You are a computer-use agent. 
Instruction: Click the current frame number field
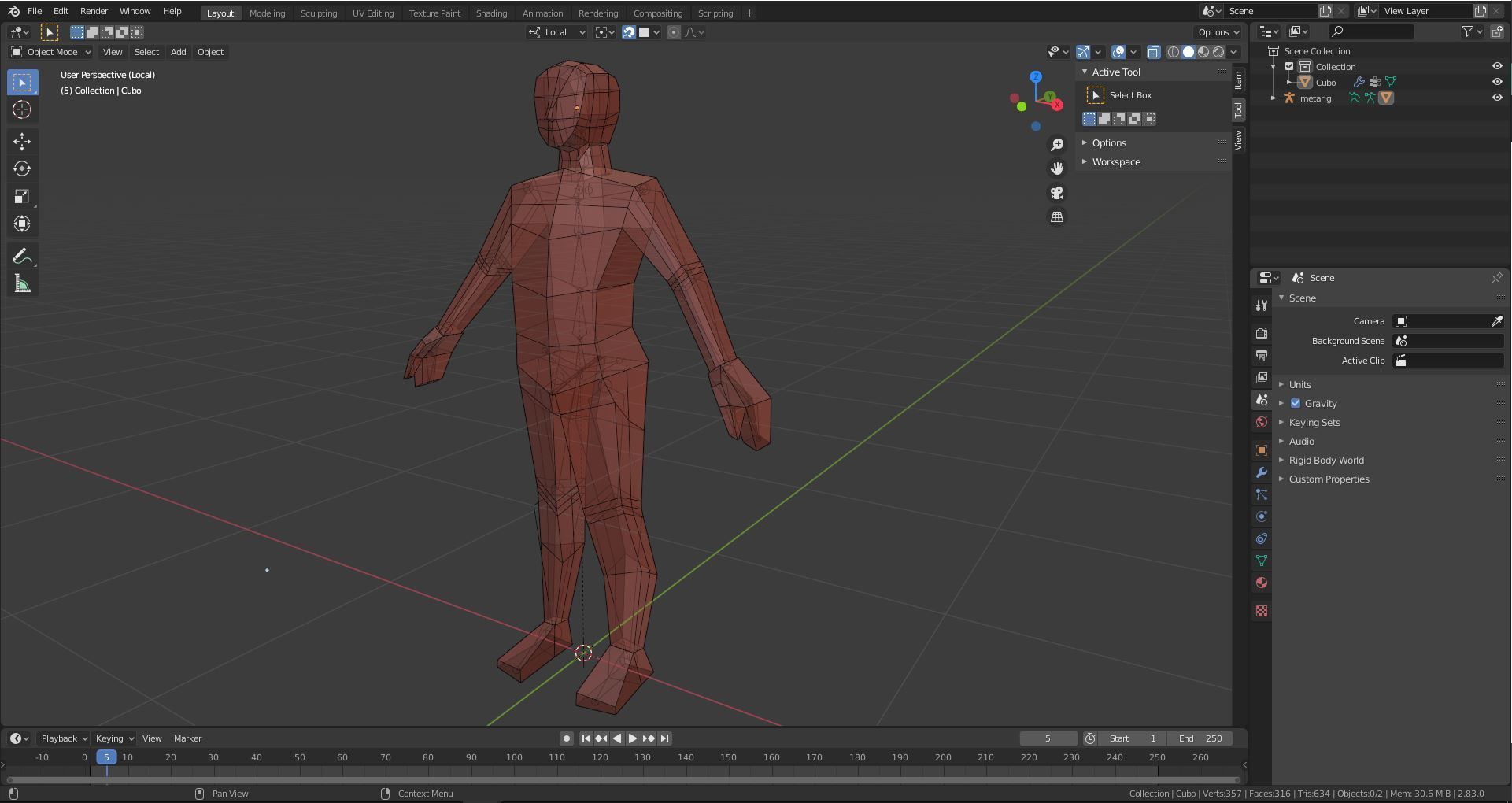click(x=1048, y=738)
